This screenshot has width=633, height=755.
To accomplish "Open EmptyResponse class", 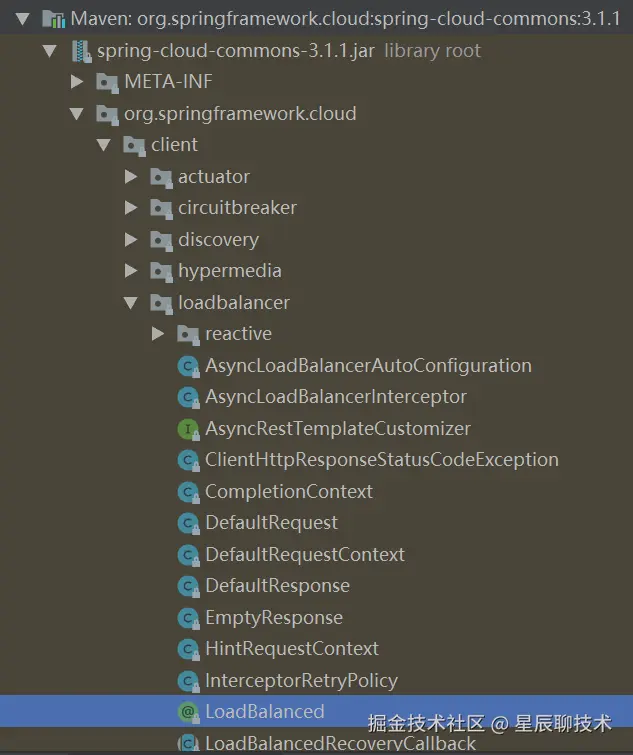I will coord(274,618).
